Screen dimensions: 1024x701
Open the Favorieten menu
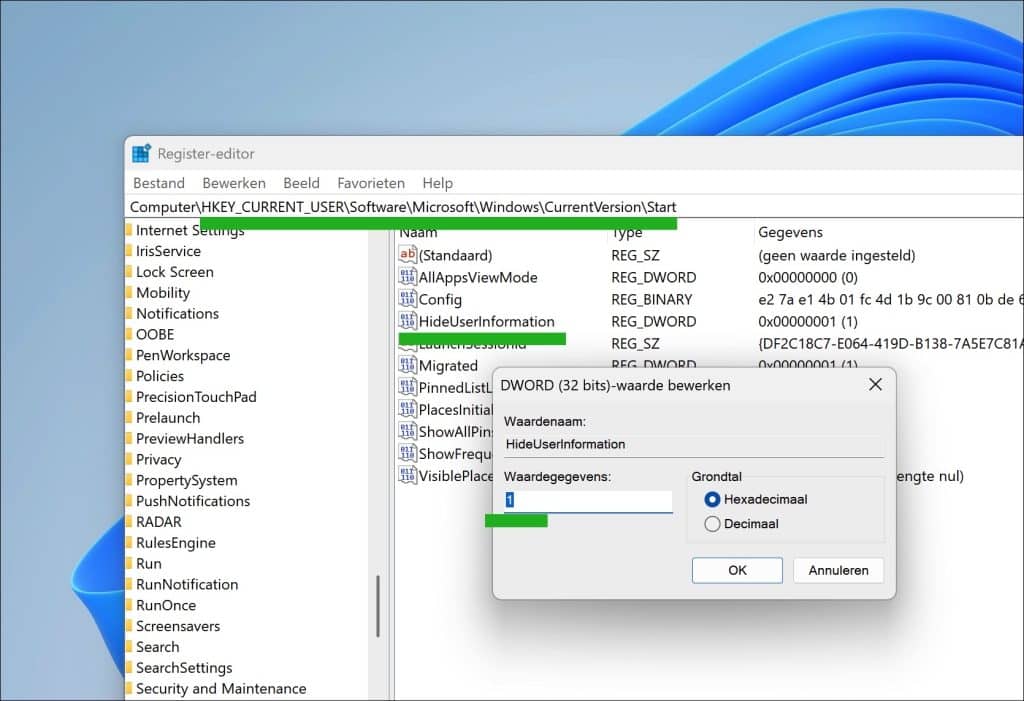[371, 183]
